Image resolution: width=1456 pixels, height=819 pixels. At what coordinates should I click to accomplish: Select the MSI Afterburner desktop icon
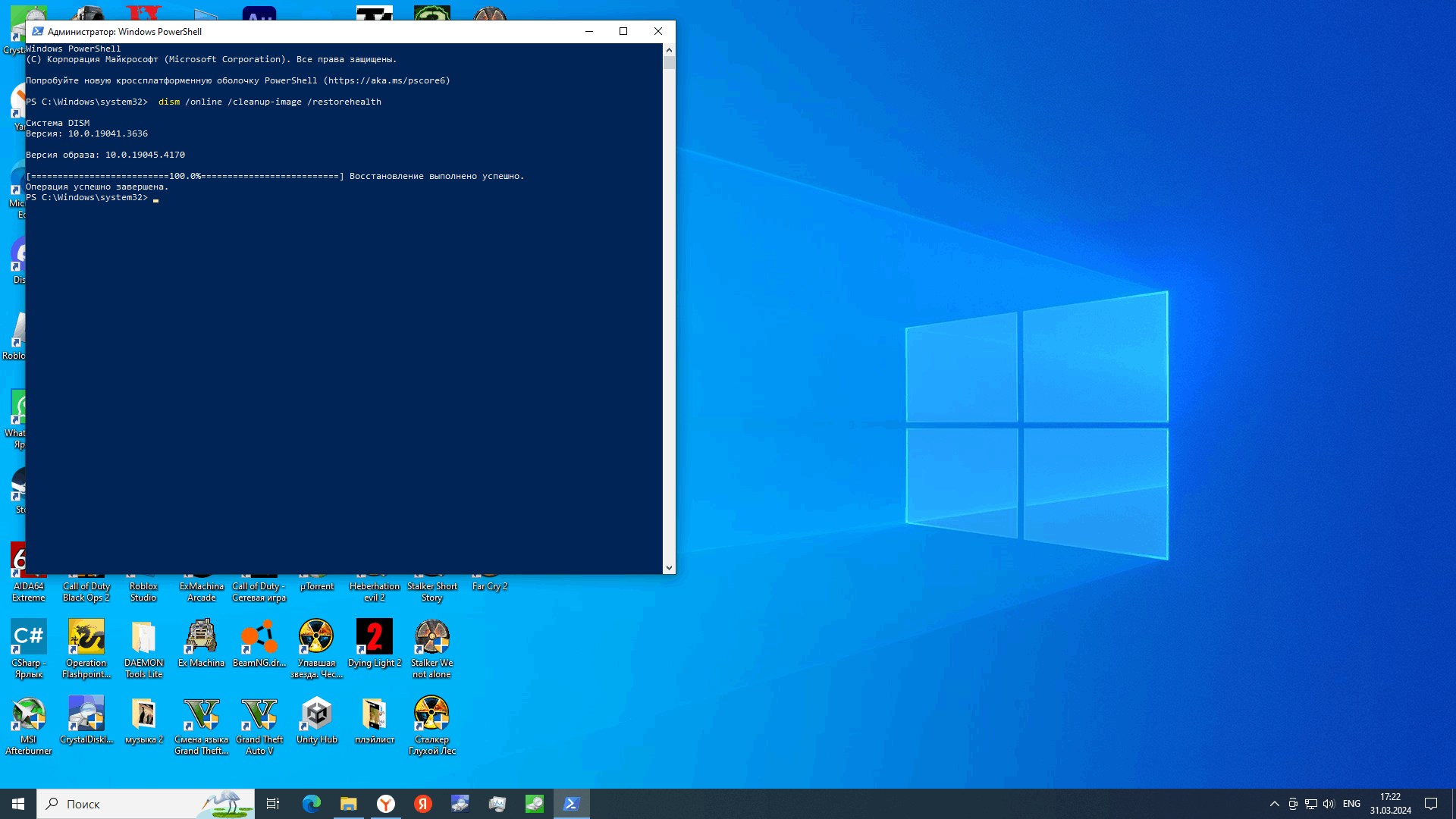point(29,725)
